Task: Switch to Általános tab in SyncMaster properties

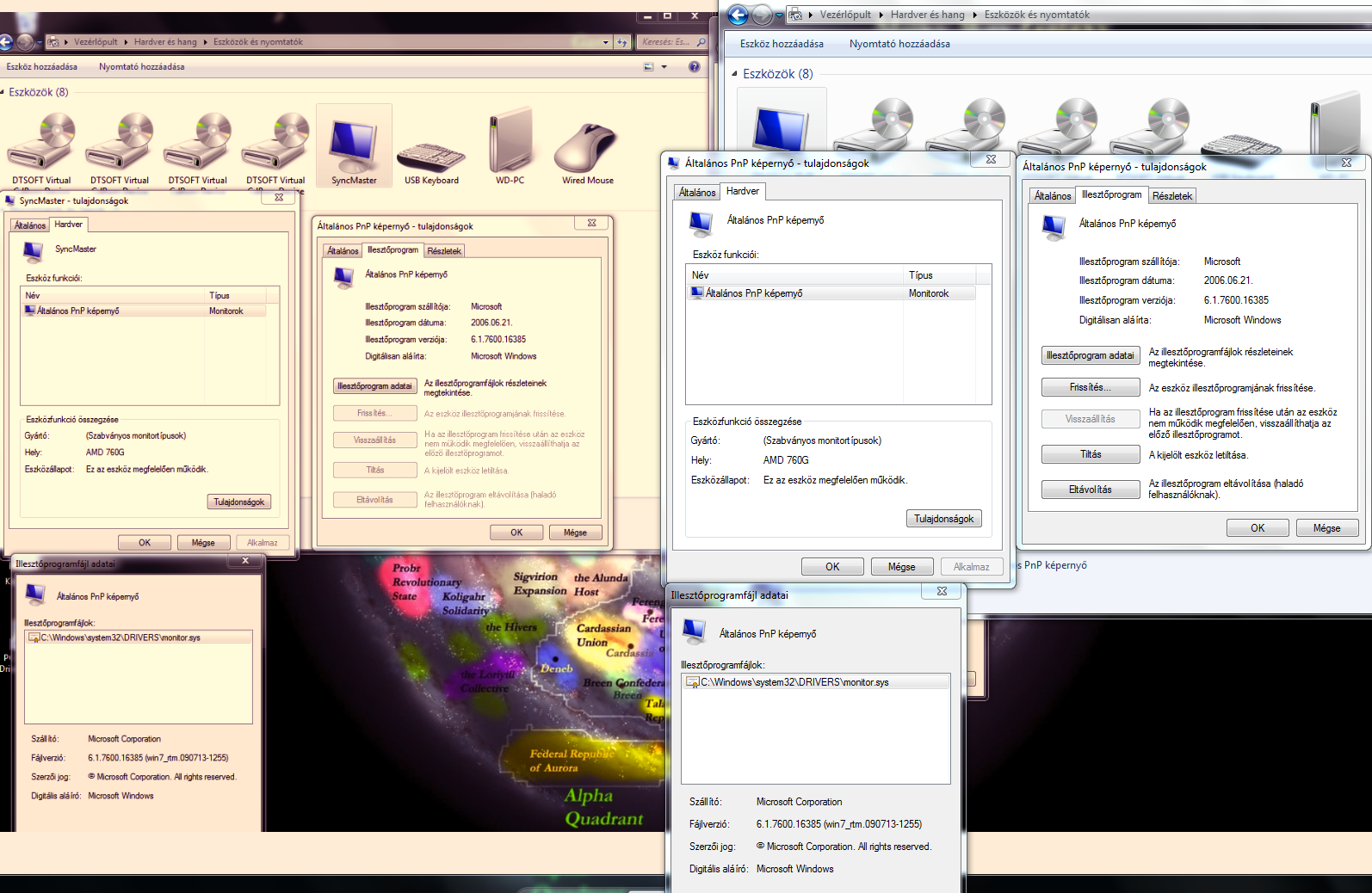Action: (x=29, y=225)
